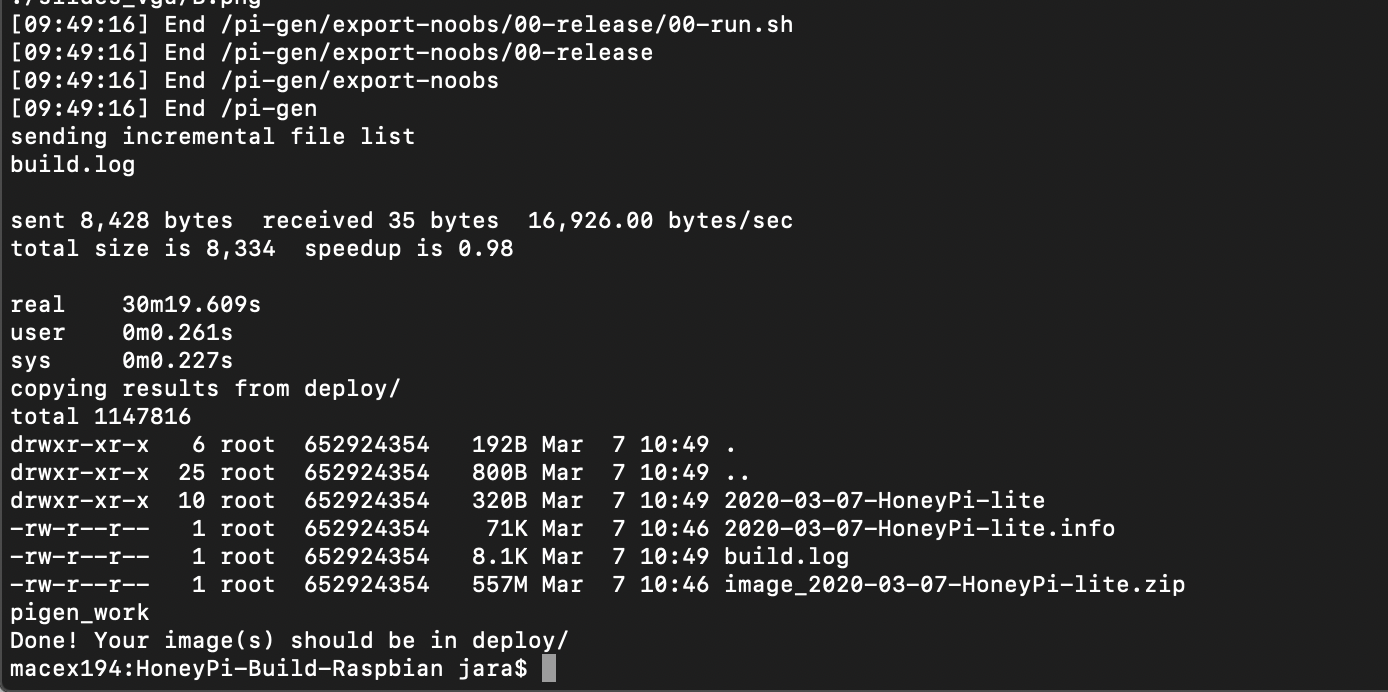This screenshot has width=1388, height=692.
Task: Click the real 30m19.609s timing value
Action: (191, 304)
